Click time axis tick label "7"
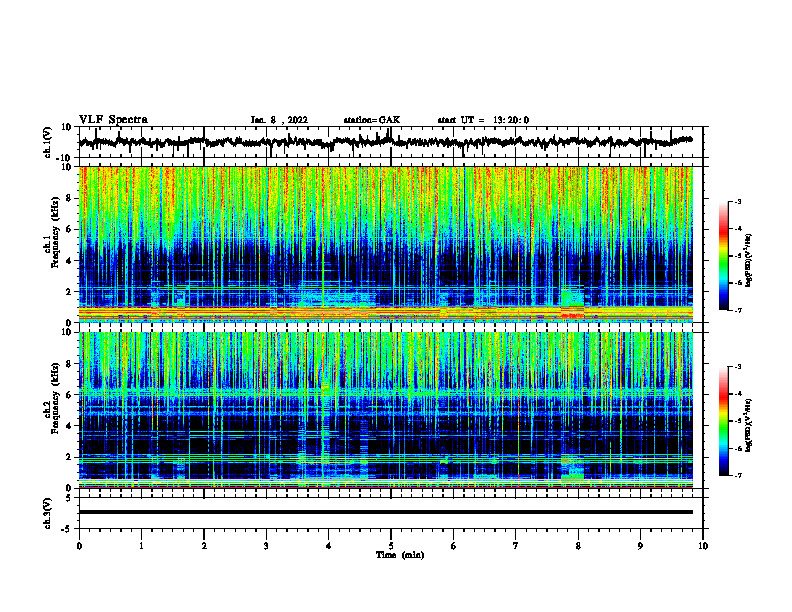 tap(516, 546)
